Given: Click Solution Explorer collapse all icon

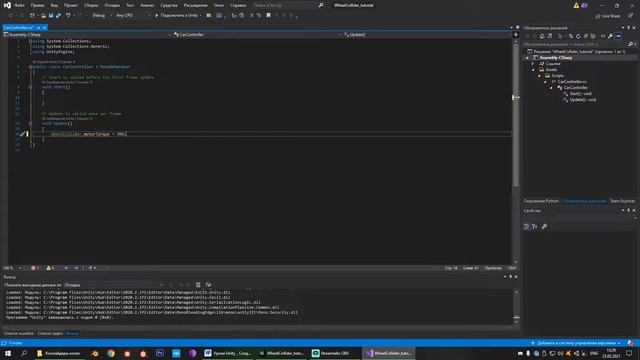Looking at the screenshot, I should (586, 36).
